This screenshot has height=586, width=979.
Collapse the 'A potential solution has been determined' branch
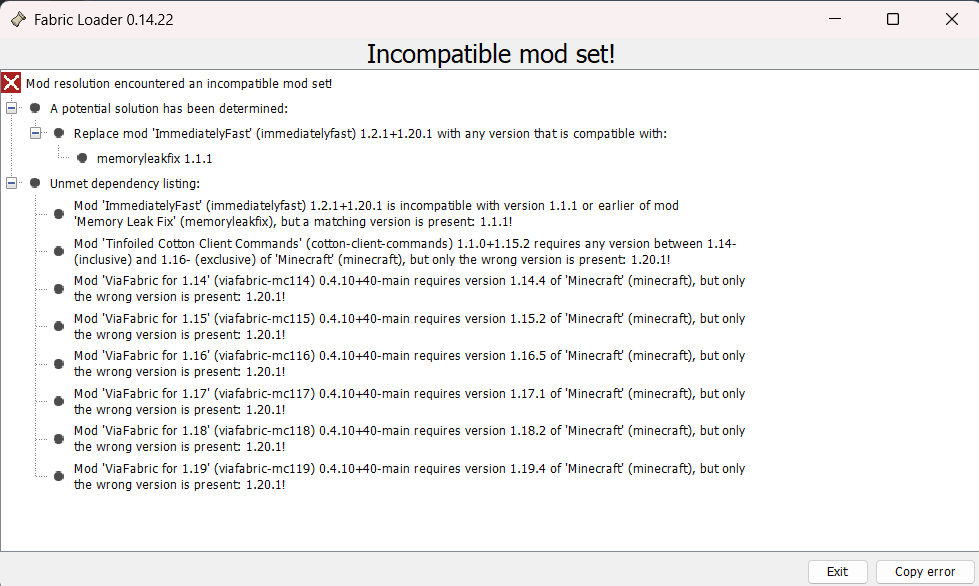click(11, 108)
